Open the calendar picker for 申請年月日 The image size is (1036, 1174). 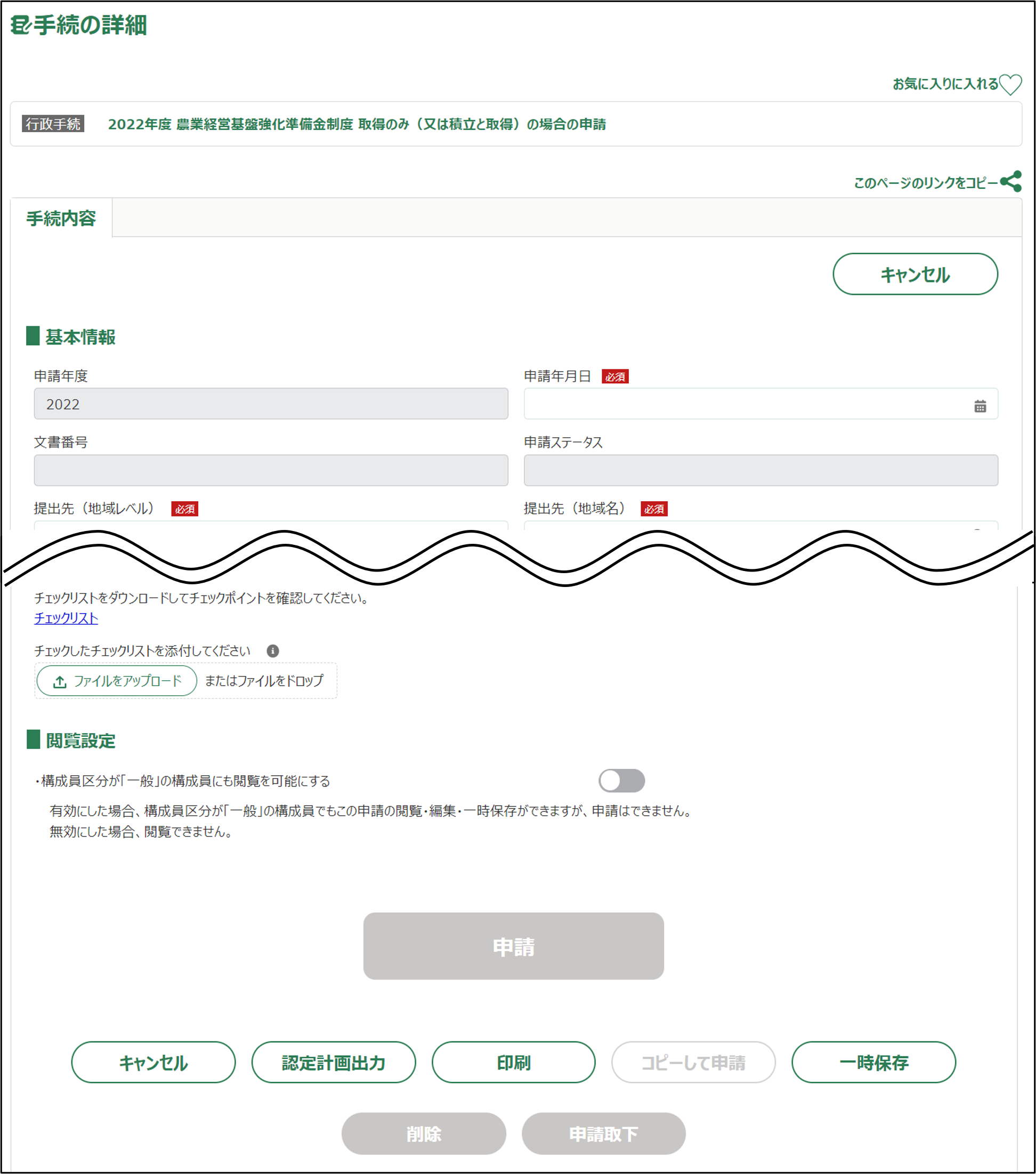tap(980, 406)
